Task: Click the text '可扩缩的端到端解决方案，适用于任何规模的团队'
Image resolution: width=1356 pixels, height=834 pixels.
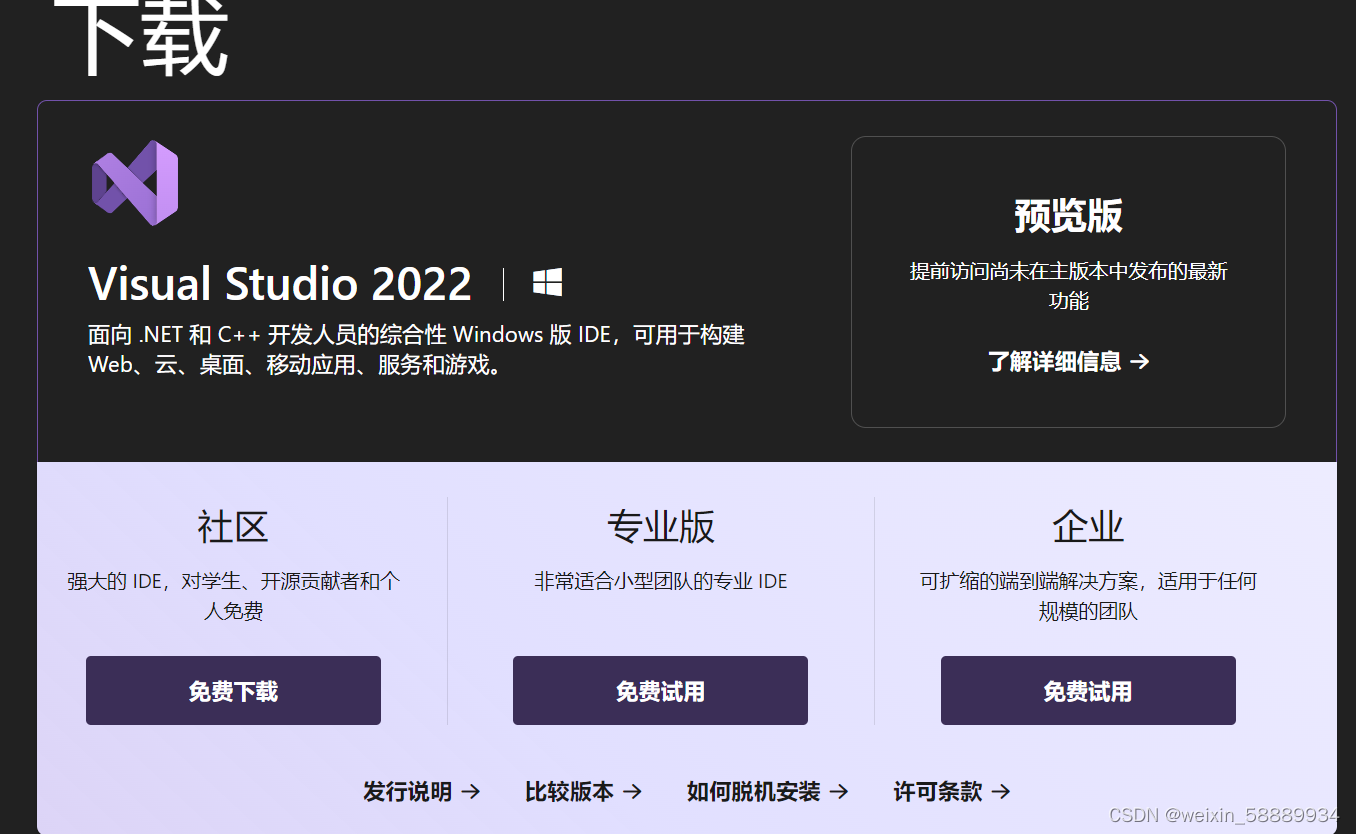Action: pyautogui.click(x=1088, y=596)
